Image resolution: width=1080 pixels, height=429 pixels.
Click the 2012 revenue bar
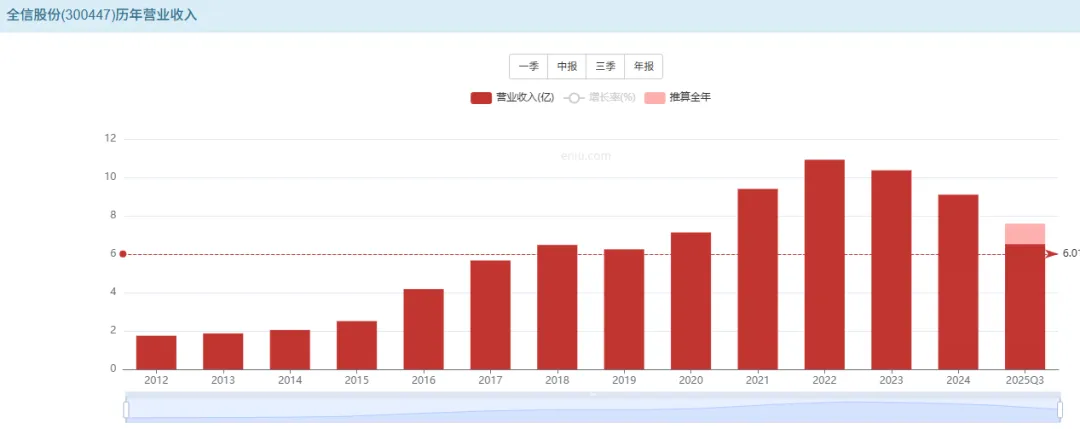156,353
